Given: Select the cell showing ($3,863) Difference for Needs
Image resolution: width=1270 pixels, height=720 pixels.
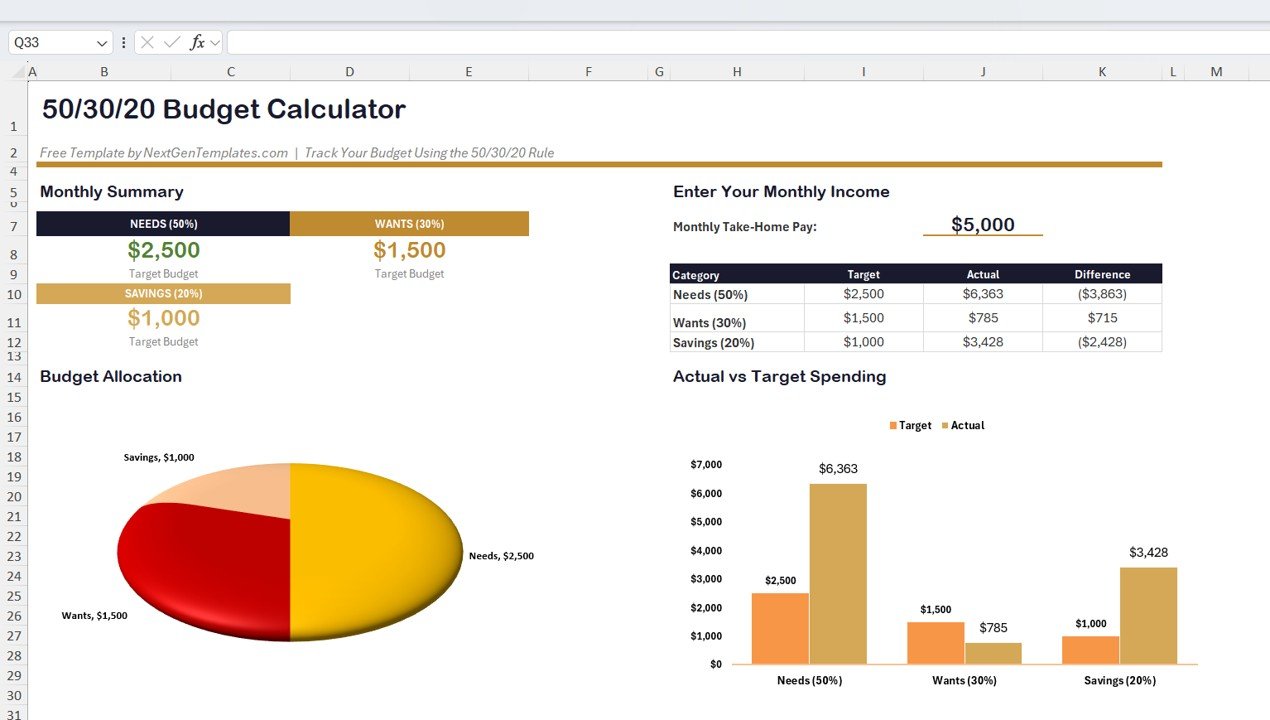Looking at the screenshot, I should tap(1102, 294).
